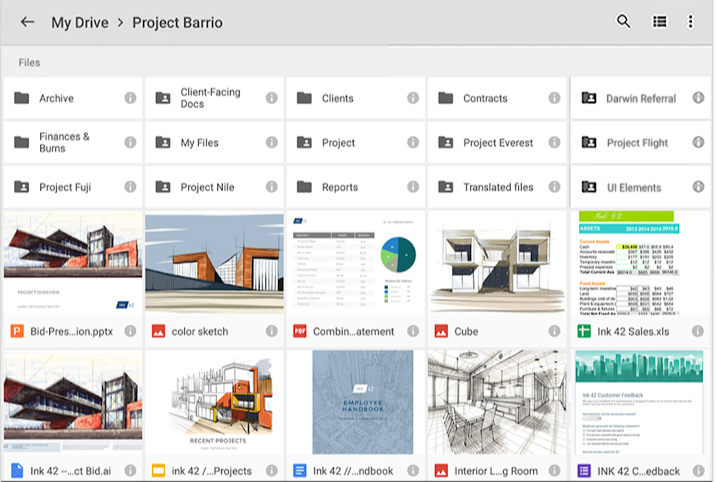
Task: Open the Clients folder
Action: click(x=356, y=98)
